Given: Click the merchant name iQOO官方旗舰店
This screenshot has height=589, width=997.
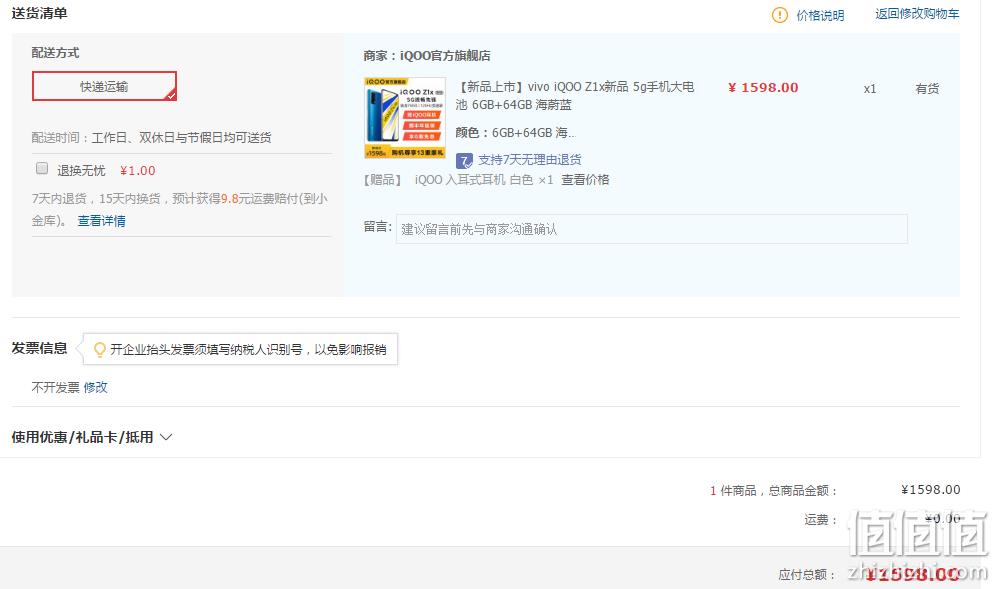Looking at the screenshot, I should (445, 56).
